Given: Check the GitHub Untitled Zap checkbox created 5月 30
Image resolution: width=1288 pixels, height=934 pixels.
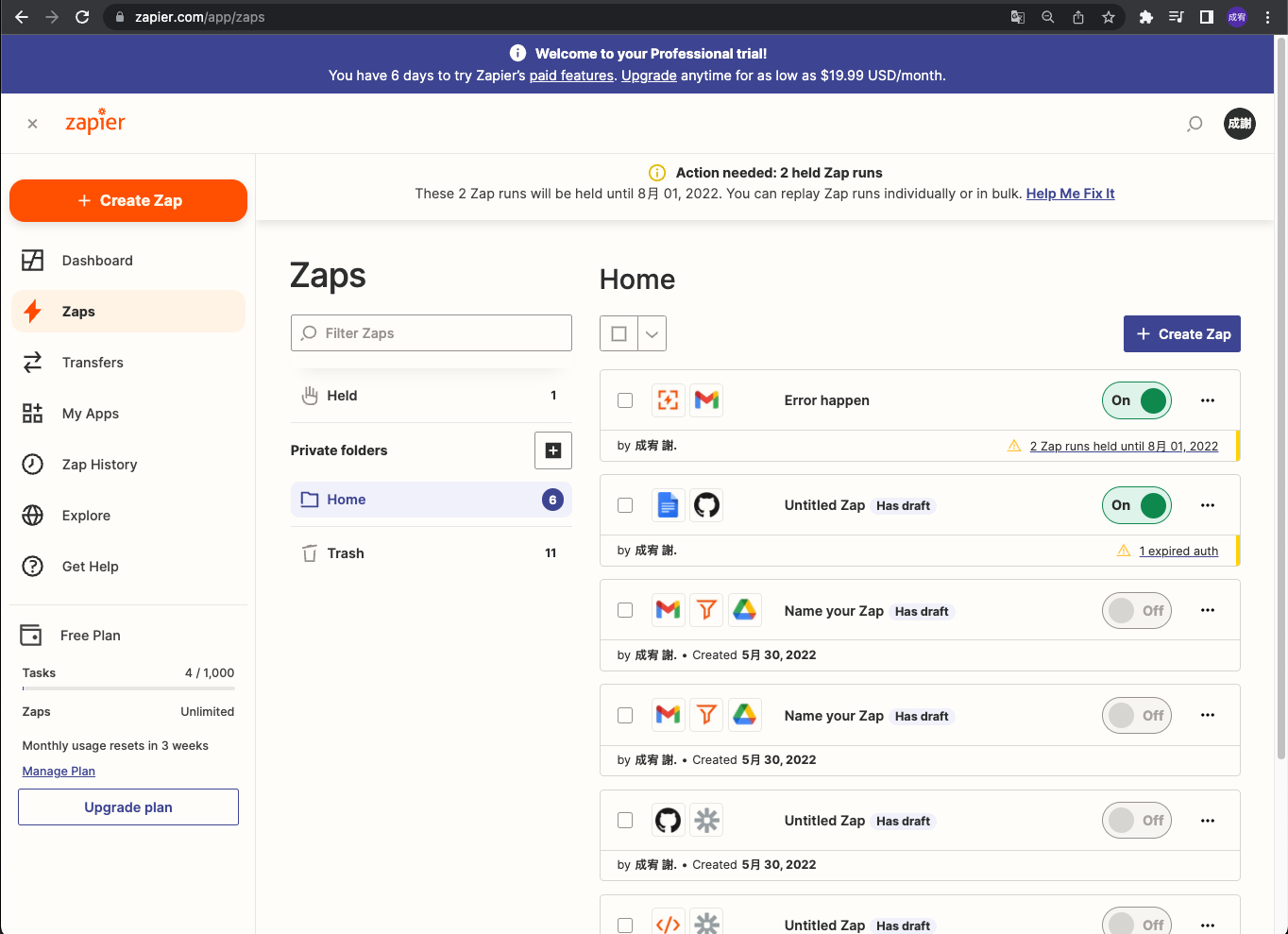Looking at the screenshot, I should pyautogui.click(x=625, y=820).
